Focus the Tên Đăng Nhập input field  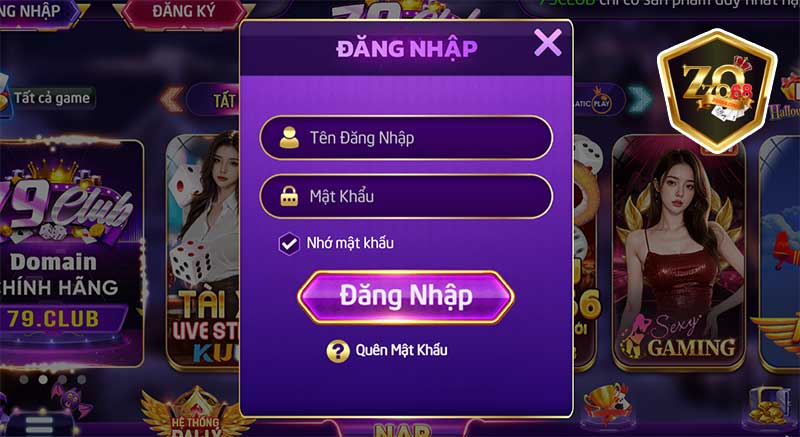[406, 138]
